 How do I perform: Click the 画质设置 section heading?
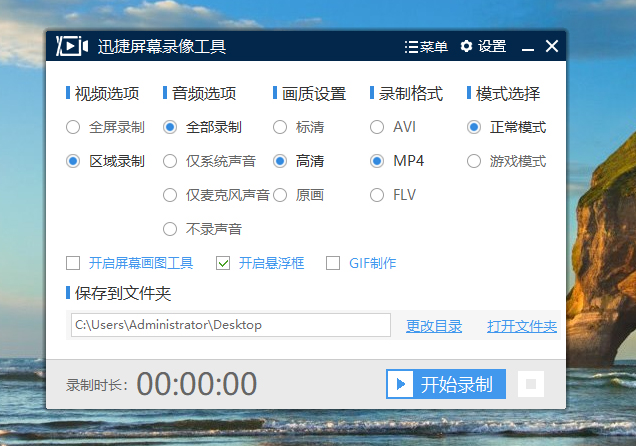[314, 94]
